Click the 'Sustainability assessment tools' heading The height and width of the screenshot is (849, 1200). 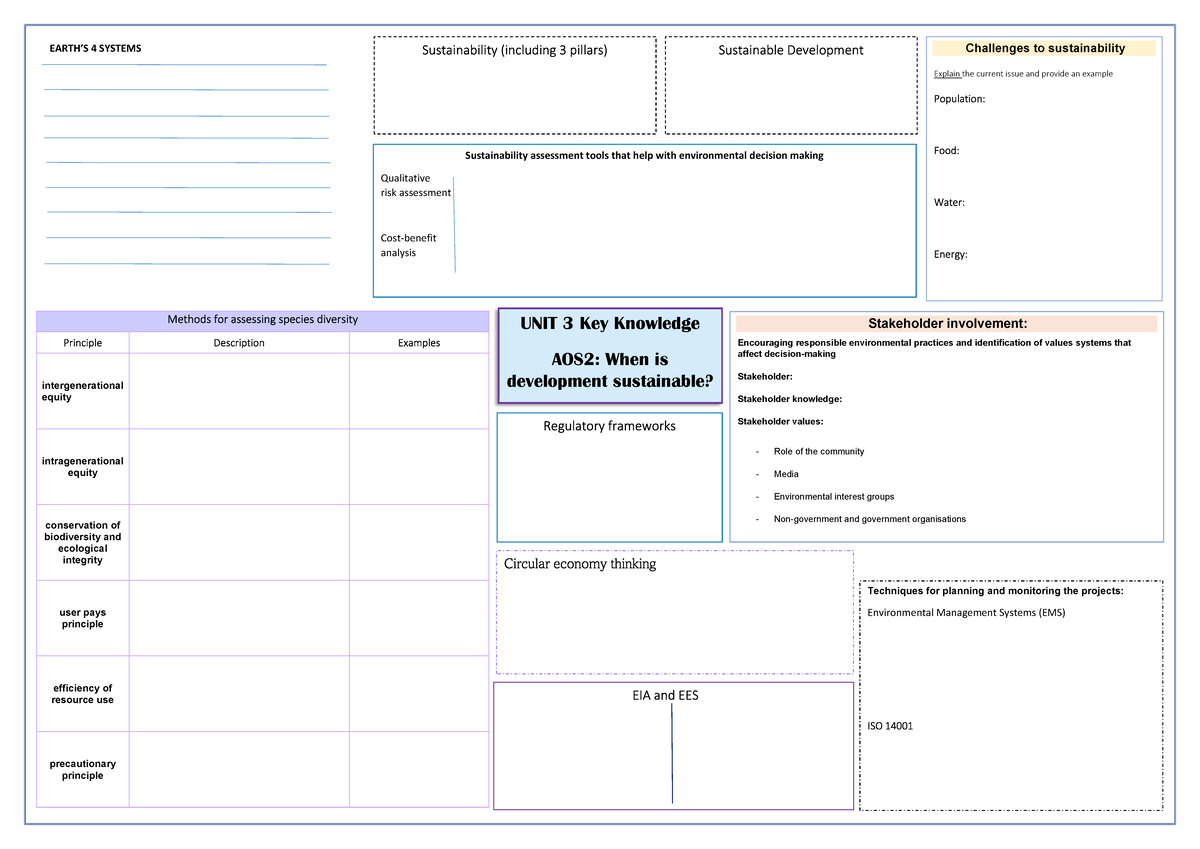click(645, 155)
